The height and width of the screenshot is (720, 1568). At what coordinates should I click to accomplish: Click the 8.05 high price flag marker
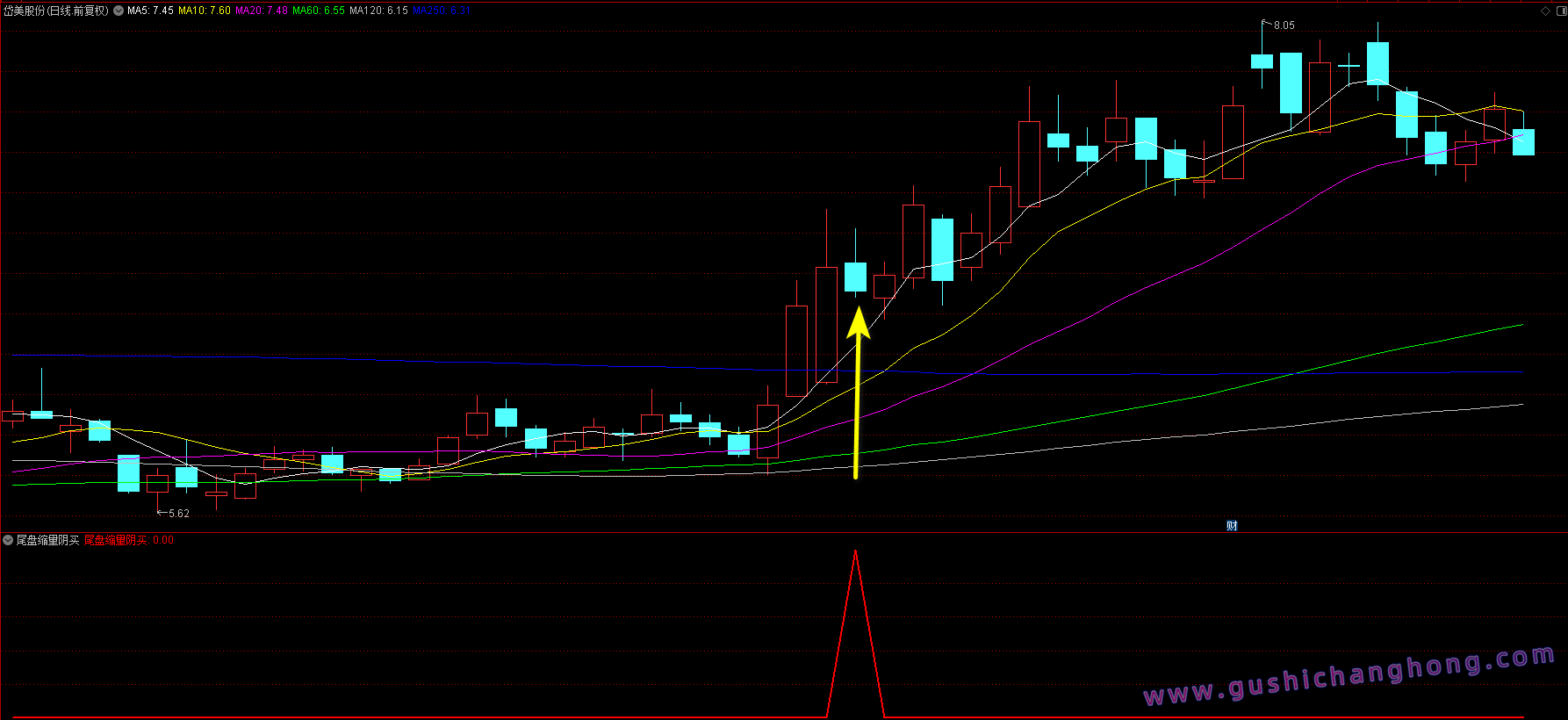[x=1283, y=25]
